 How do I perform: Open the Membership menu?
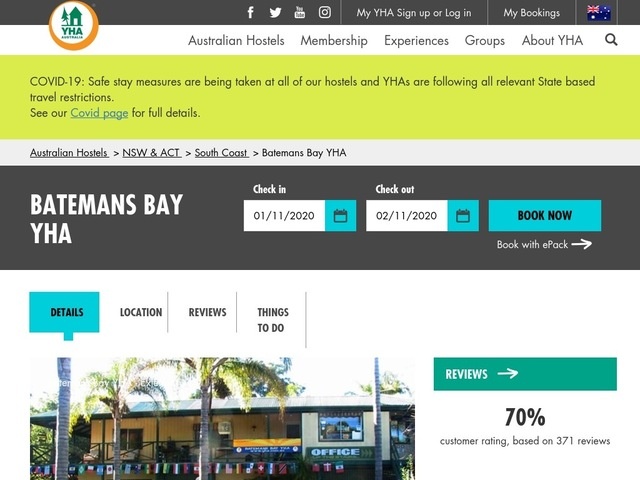click(x=334, y=40)
